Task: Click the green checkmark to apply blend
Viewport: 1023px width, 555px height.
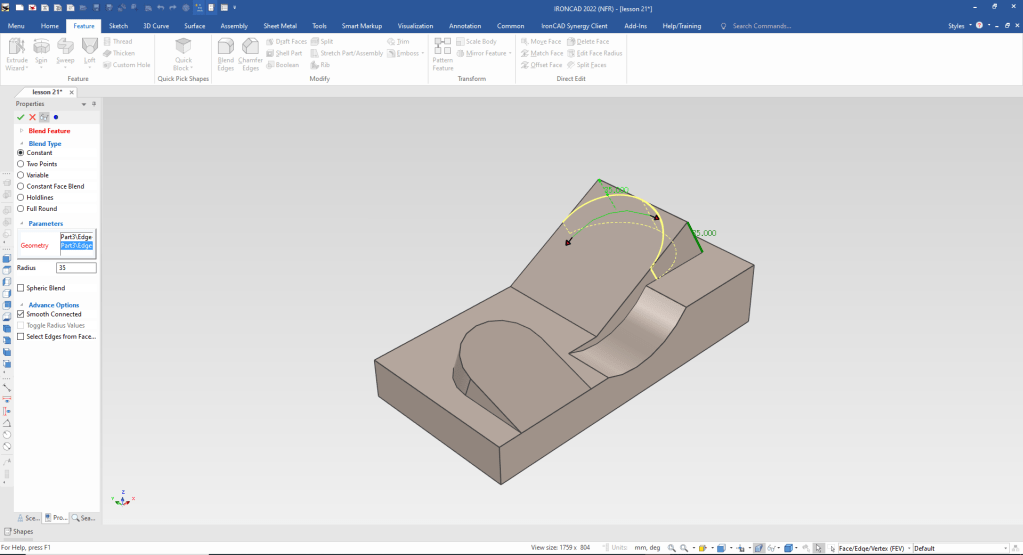Action: pyautogui.click(x=21, y=117)
